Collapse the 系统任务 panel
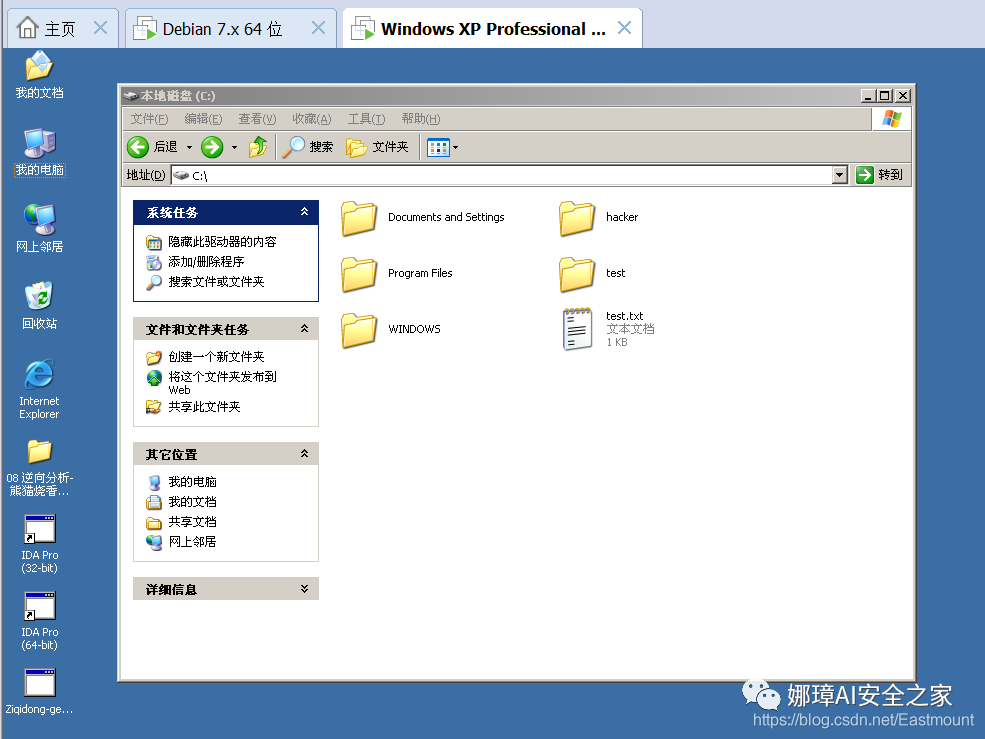Screen dimensions: 985x739 [x=304, y=212]
